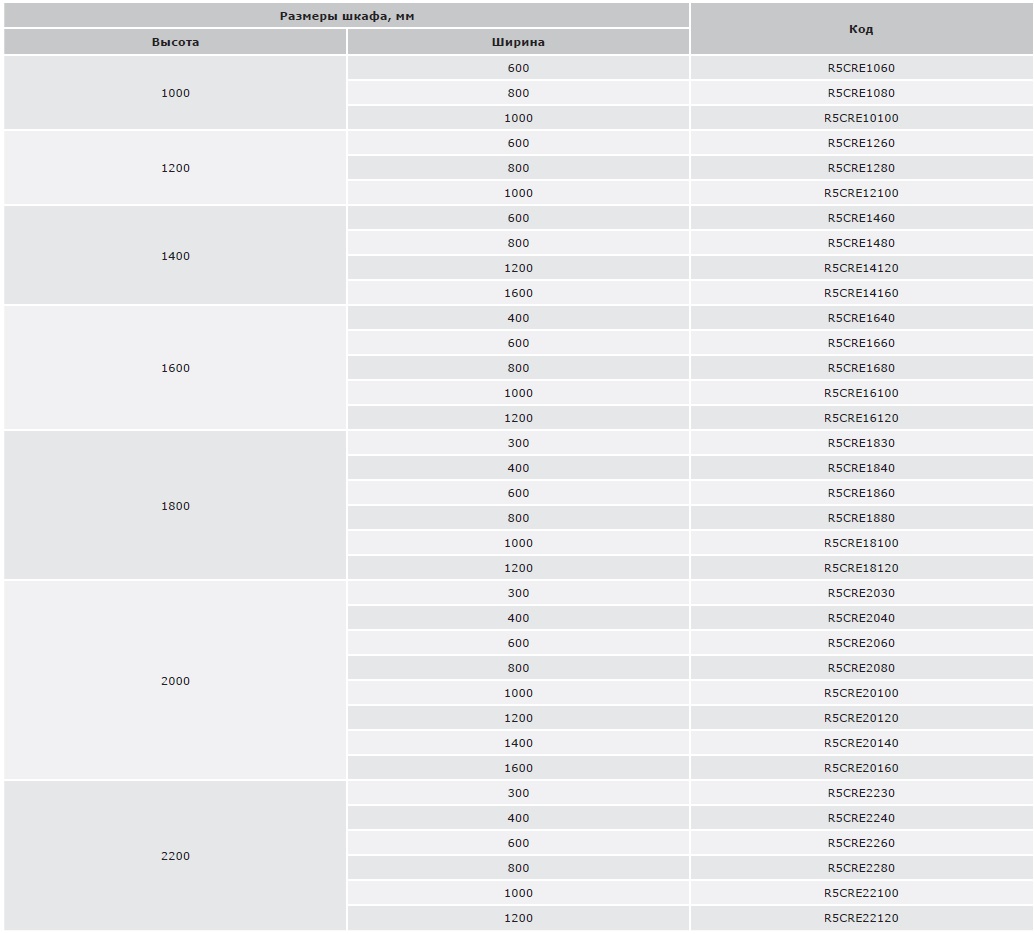This screenshot has height=934, width=1034.
Task: Select height cell 1400
Action: 175,256
